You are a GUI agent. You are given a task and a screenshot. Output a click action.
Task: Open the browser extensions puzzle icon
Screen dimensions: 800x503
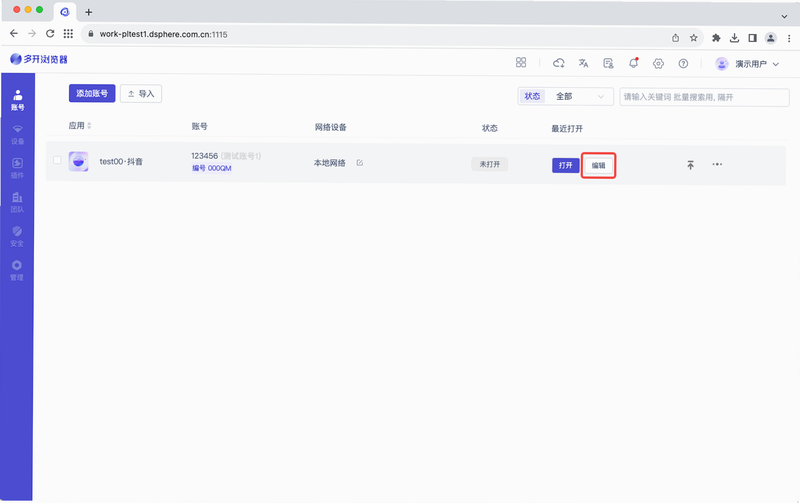[x=716, y=38]
